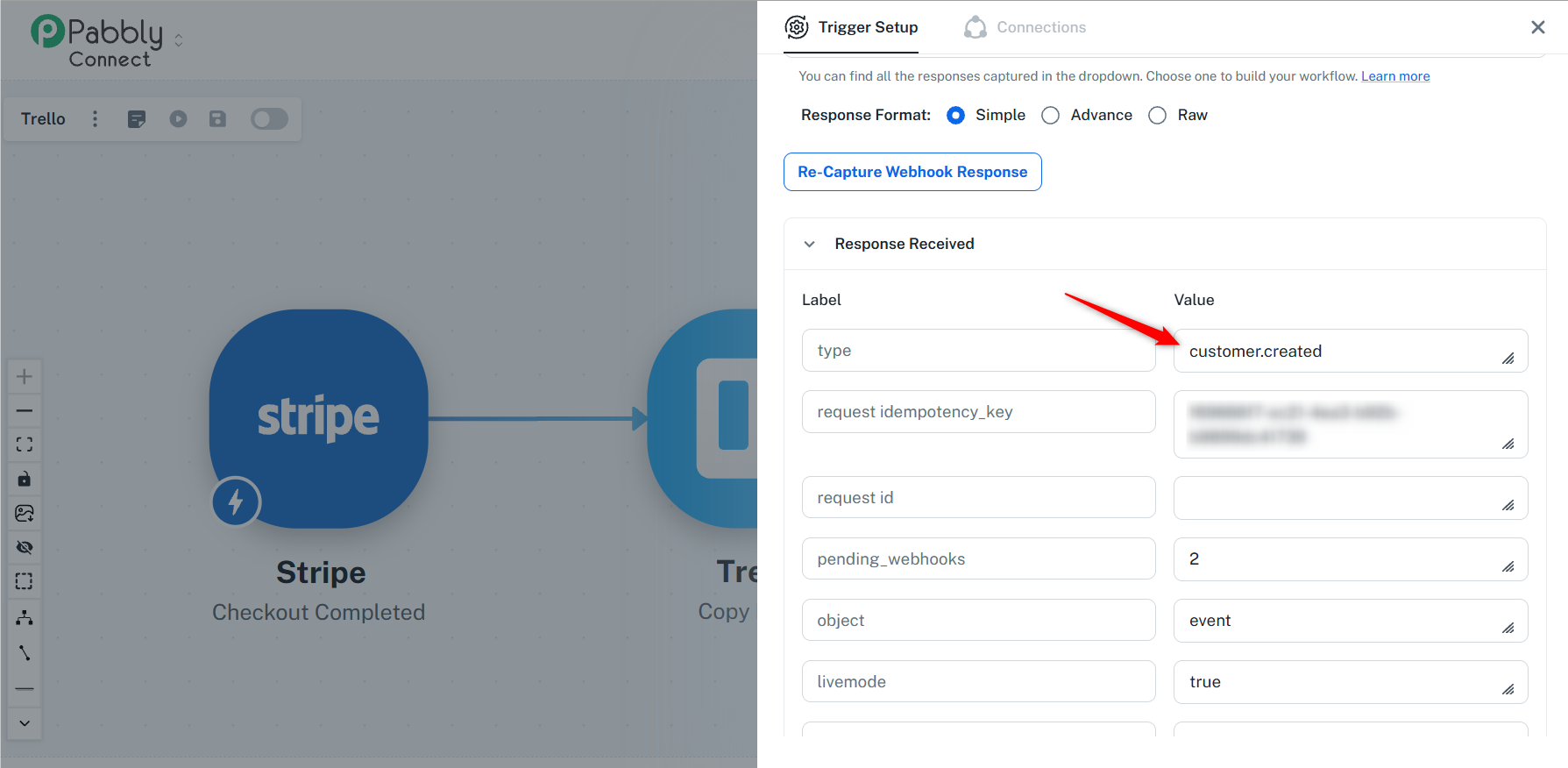1568x768 pixels.
Task: Open the workflow notes icon
Action: coord(137,119)
